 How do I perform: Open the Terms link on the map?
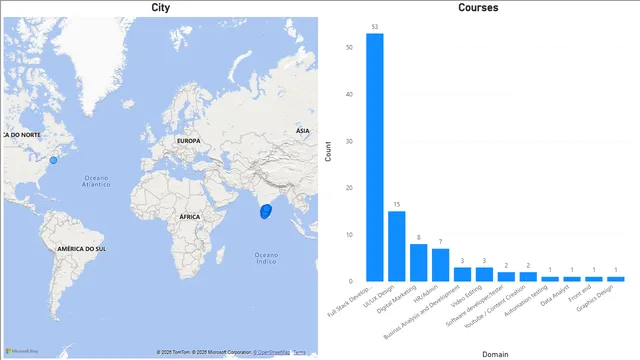(299, 352)
